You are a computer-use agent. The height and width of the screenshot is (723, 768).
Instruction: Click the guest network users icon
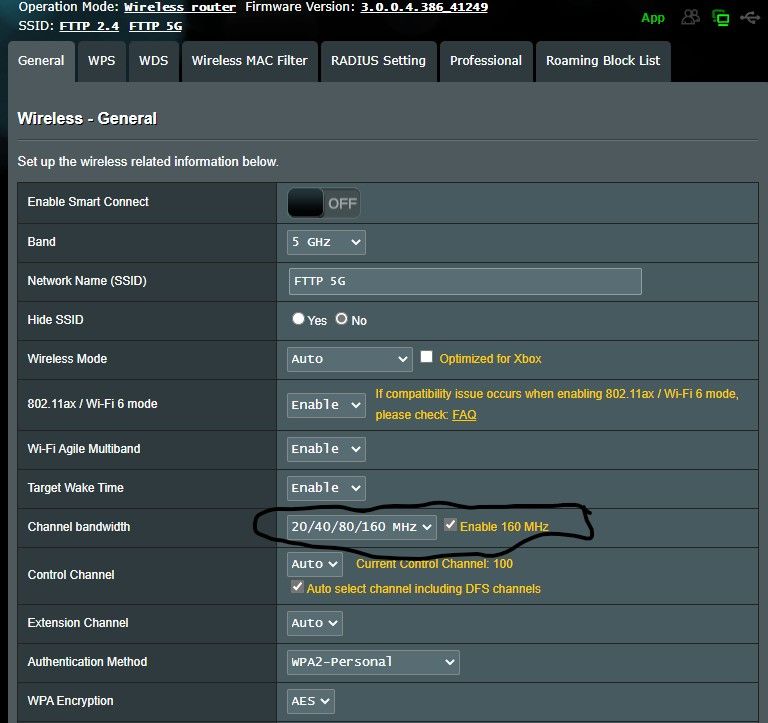tap(690, 17)
